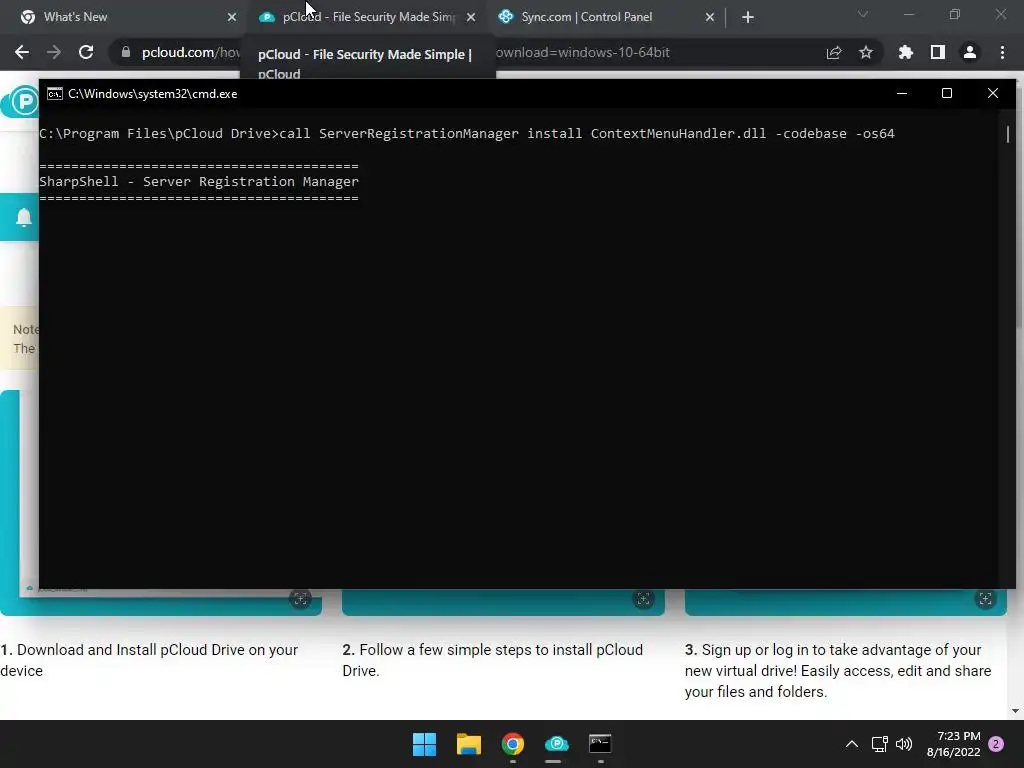Minimize the cmd.exe window

coord(902,93)
